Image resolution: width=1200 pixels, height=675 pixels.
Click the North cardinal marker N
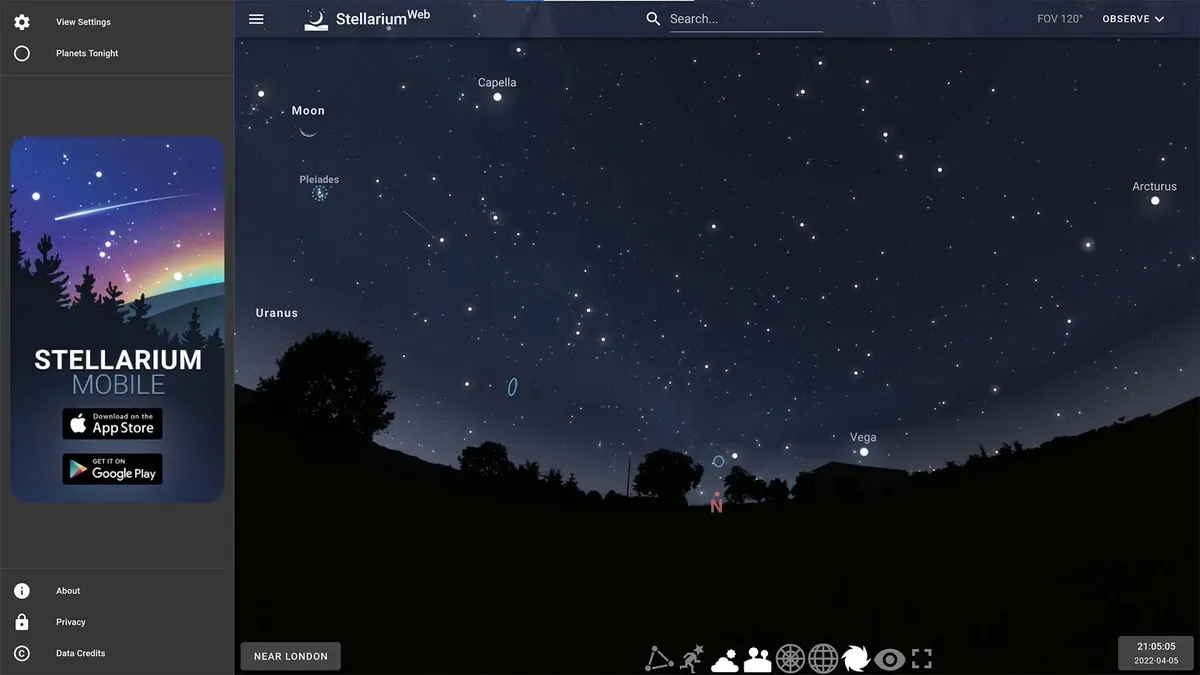tap(717, 504)
